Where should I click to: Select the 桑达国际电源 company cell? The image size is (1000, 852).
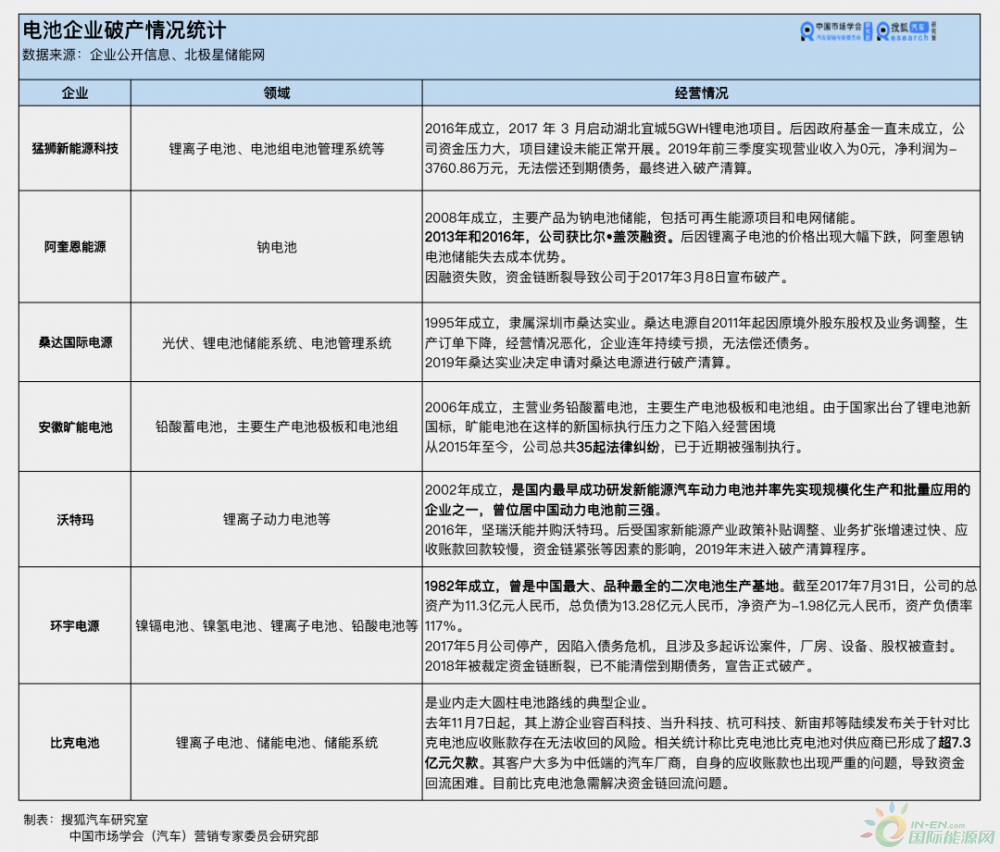click(x=75, y=342)
